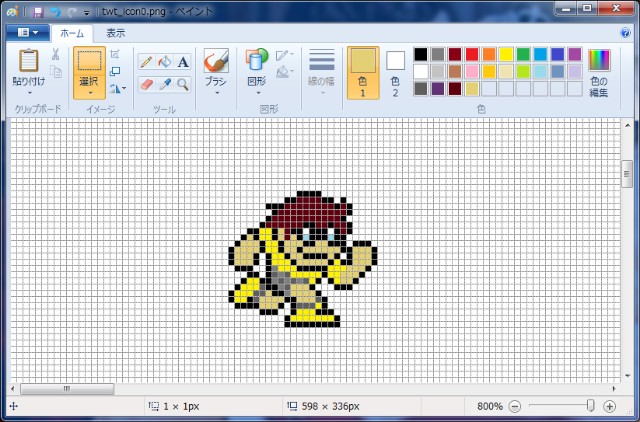Viewport: 640px width, 422px height.
Task: Open the Select options dropdown arrow
Action: [89, 93]
